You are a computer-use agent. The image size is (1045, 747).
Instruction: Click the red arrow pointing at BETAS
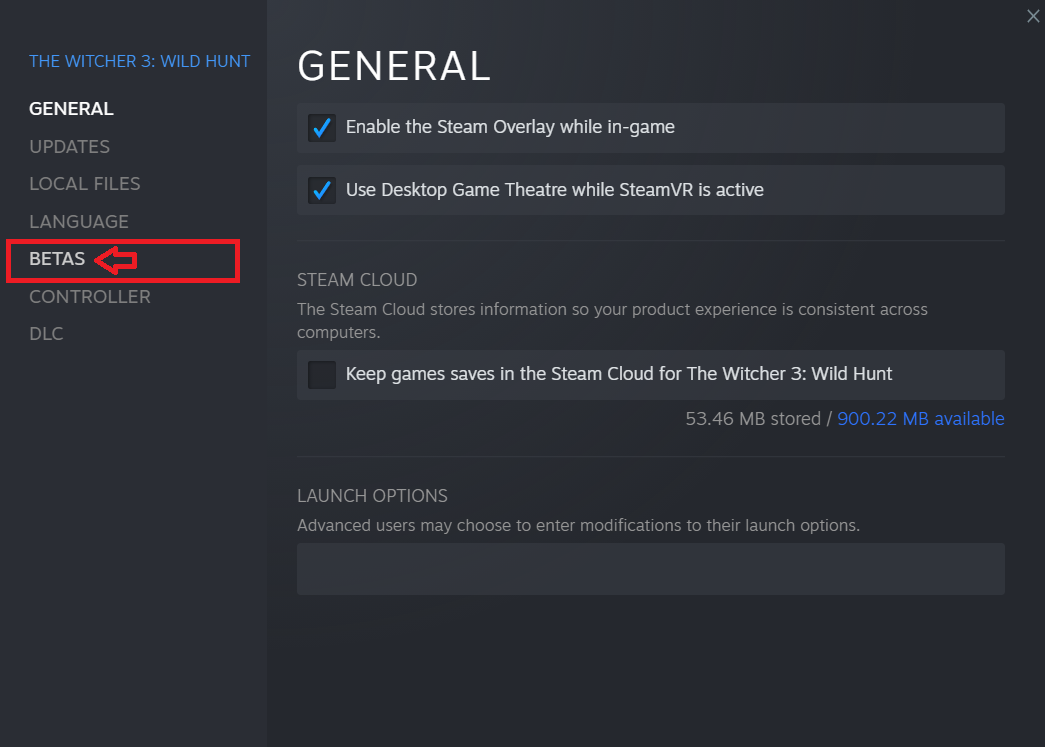(116, 261)
